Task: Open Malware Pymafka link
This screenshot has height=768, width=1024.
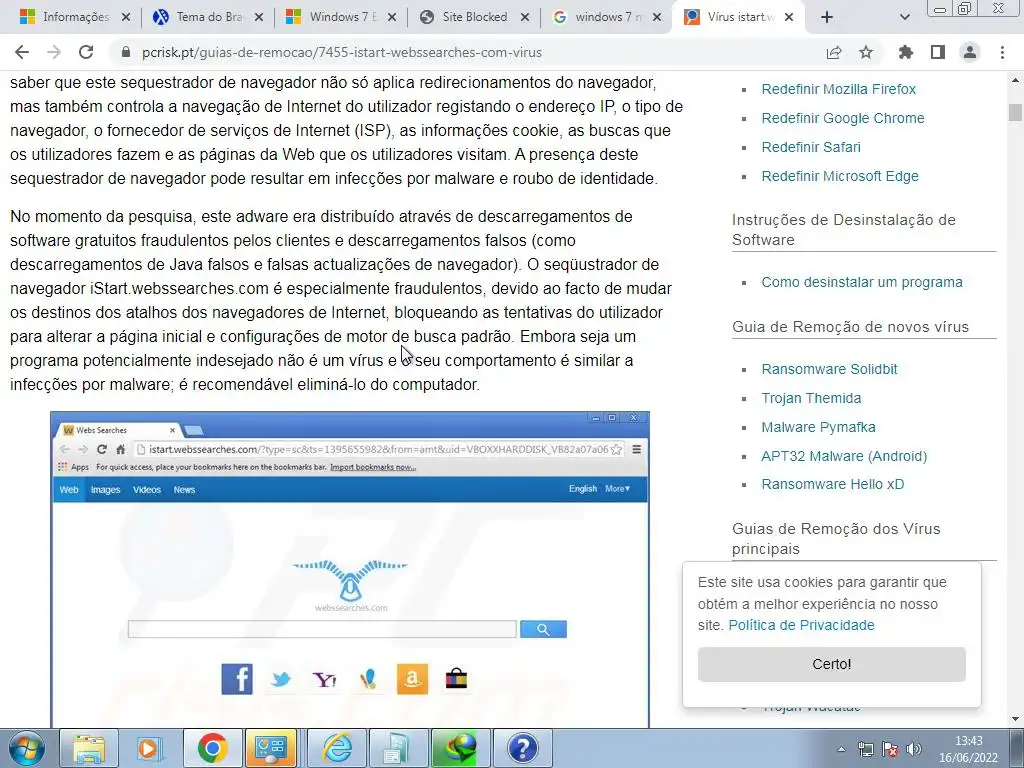Action: pyautogui.click(x=818, y=427)
